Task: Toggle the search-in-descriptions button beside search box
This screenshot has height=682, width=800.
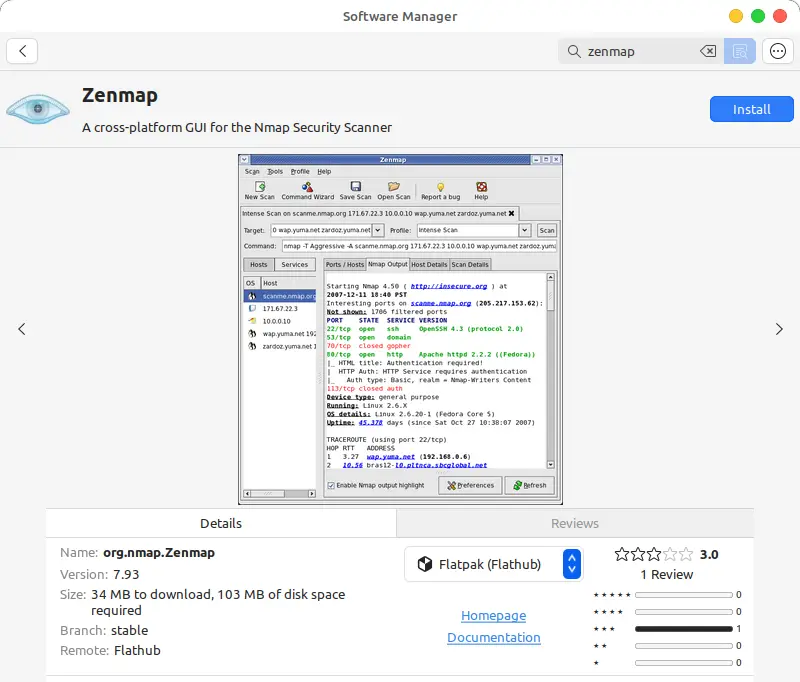Action: [739, 51]
